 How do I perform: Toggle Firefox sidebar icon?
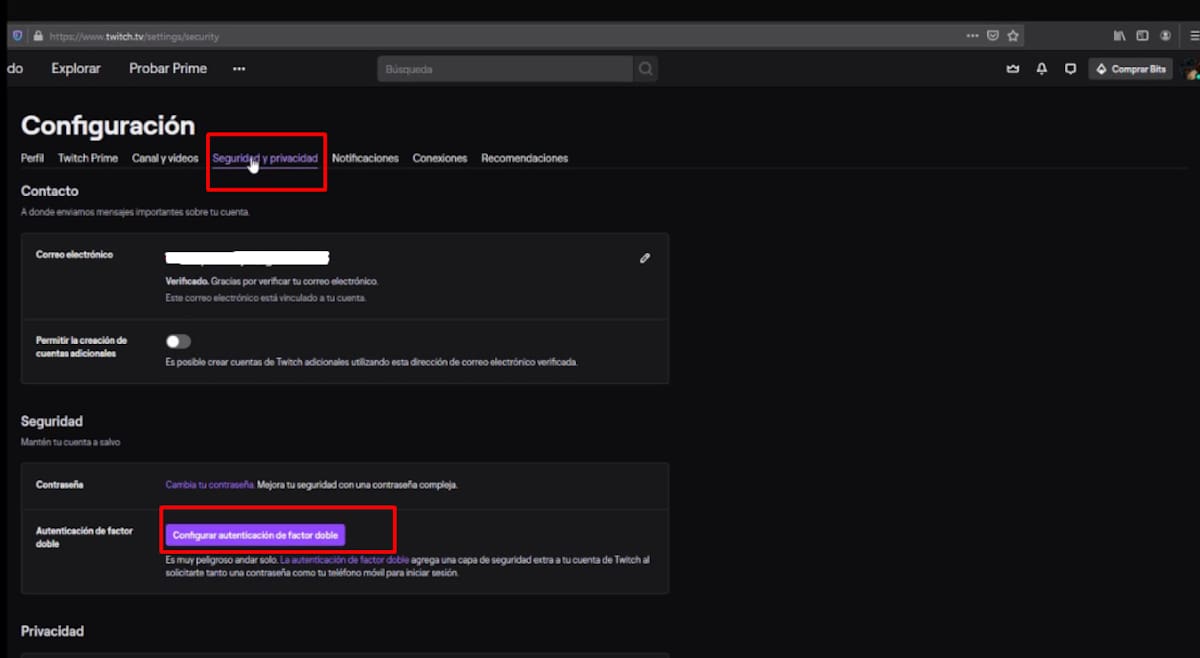pyautogui.click(x=1143, y=36)
